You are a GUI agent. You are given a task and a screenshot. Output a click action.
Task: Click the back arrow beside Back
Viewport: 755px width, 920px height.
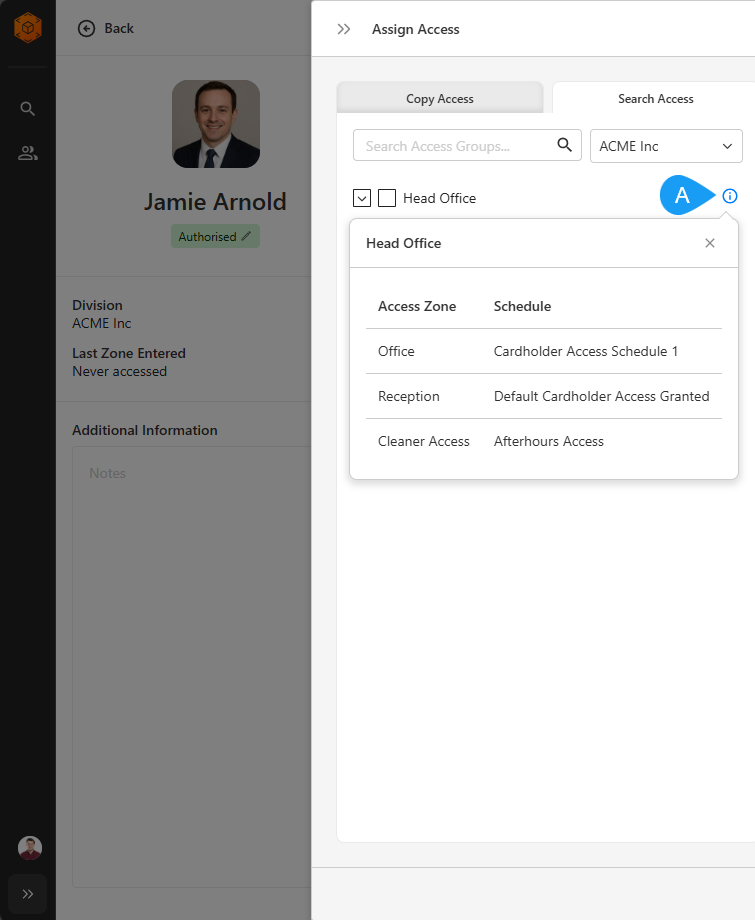86,28
